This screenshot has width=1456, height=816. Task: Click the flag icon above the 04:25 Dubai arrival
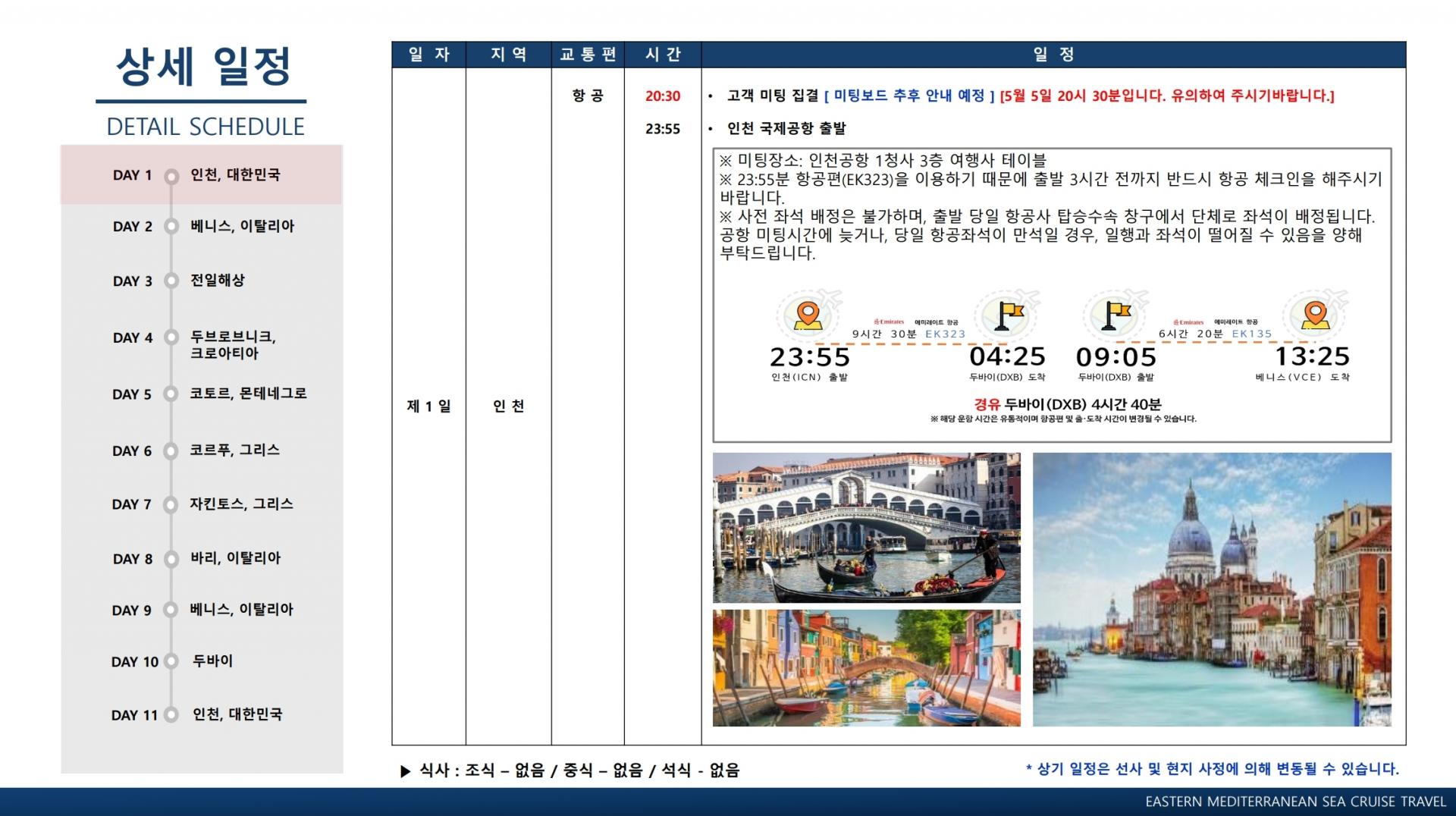[x=1009, y=315]
